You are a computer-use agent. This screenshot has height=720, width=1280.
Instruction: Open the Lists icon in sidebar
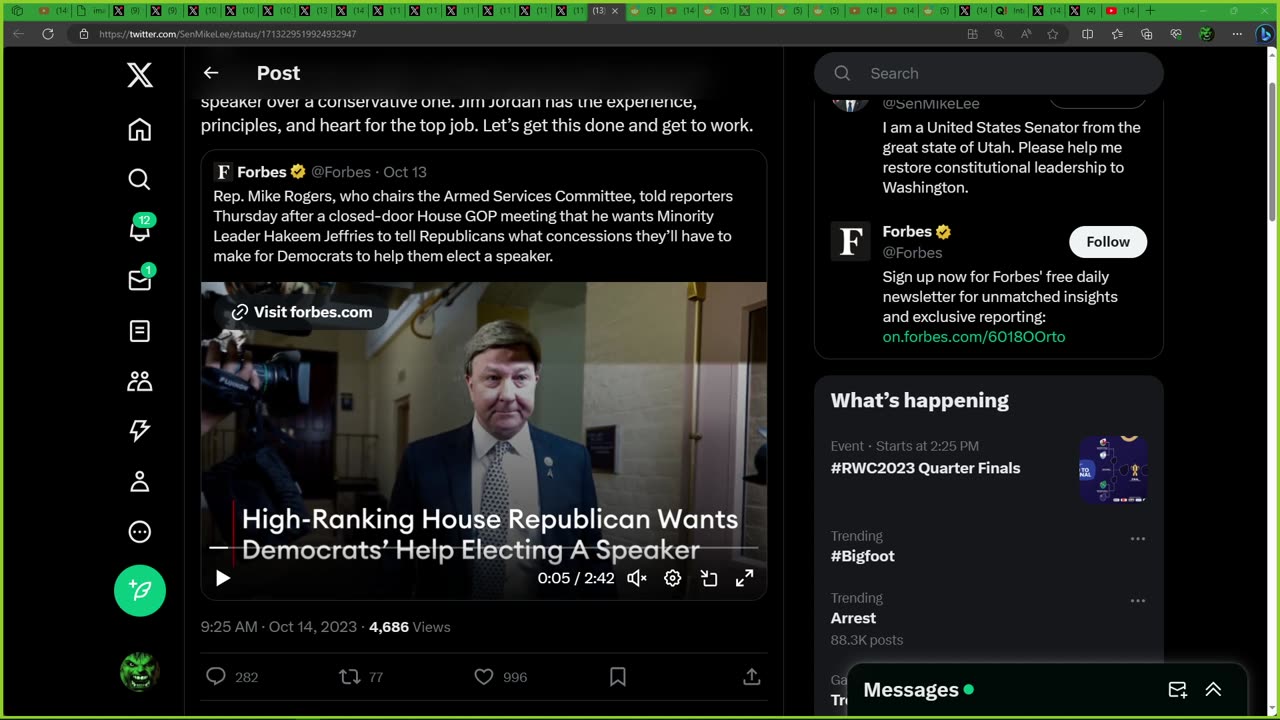coord(140,331)
